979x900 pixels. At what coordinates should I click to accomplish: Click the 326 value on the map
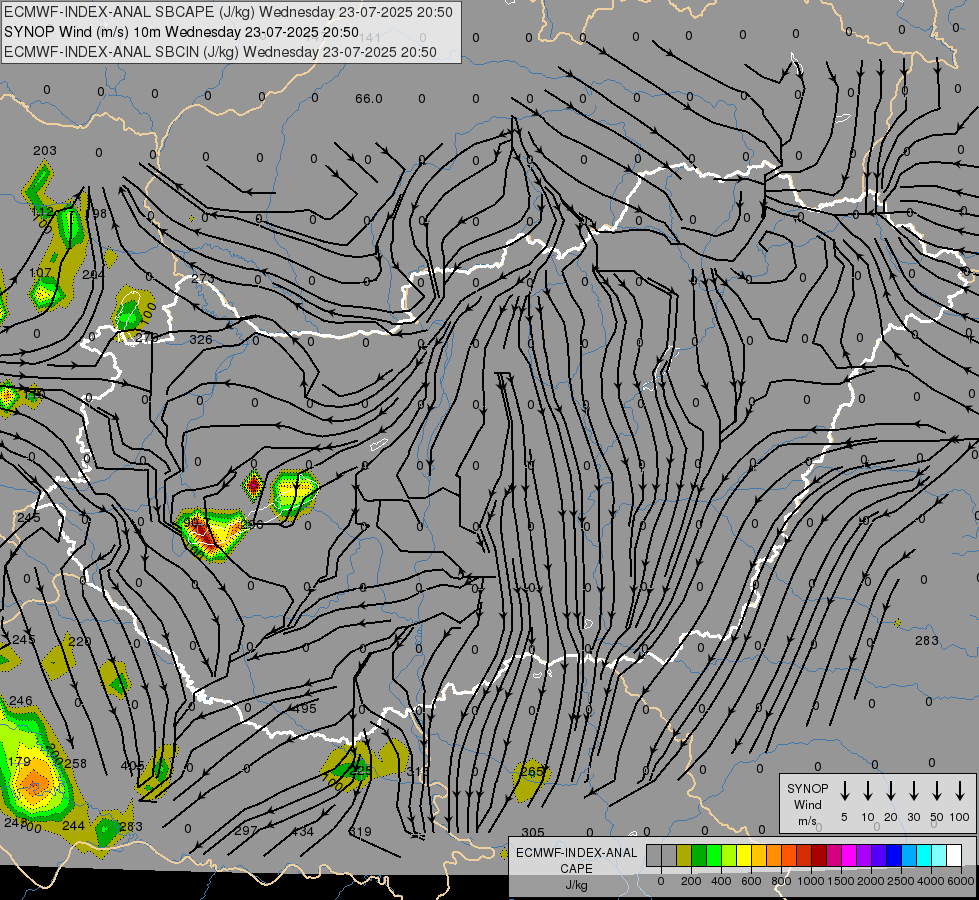coord(200,339)
